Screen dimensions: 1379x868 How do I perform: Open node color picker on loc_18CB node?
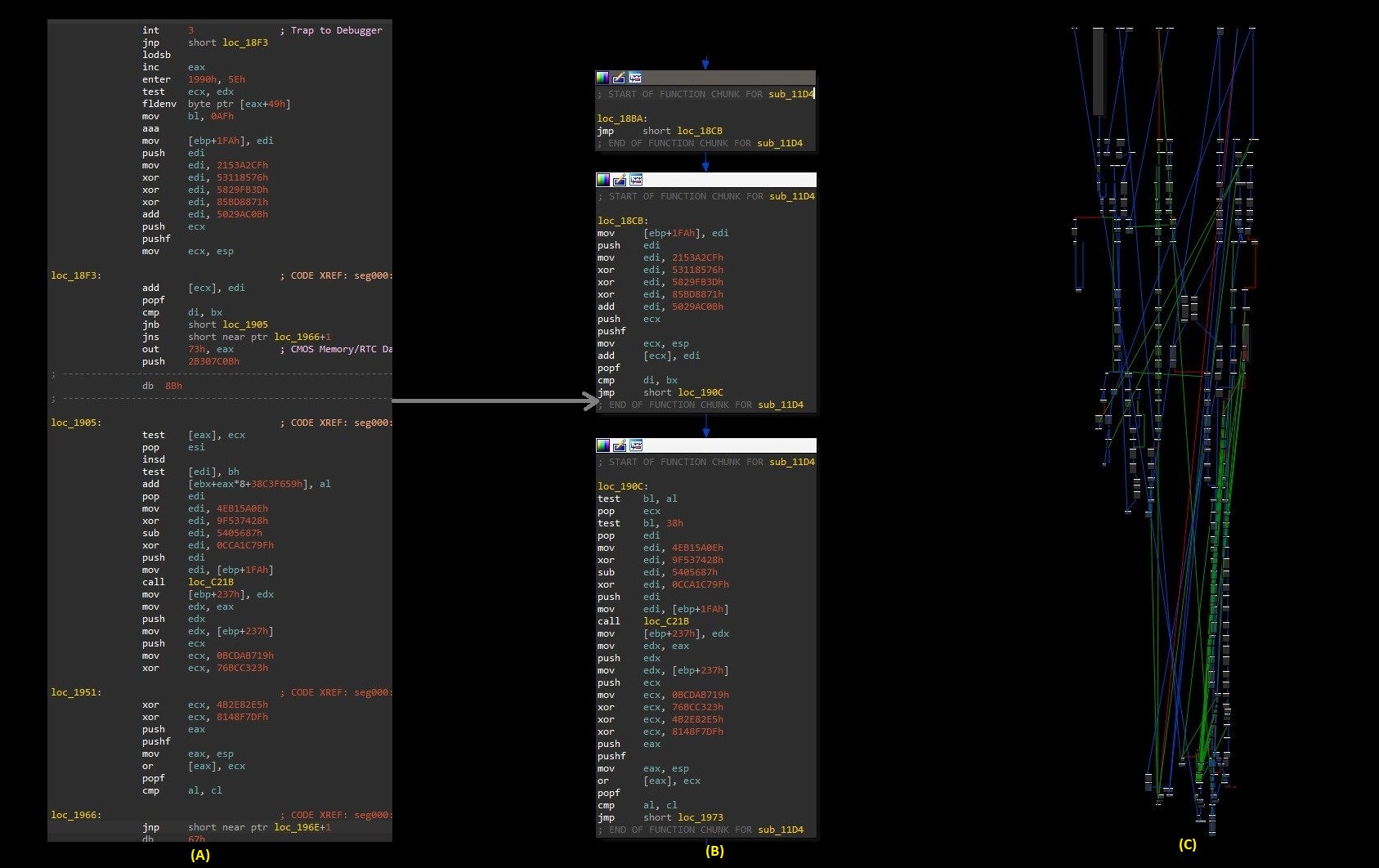(603, 180)
